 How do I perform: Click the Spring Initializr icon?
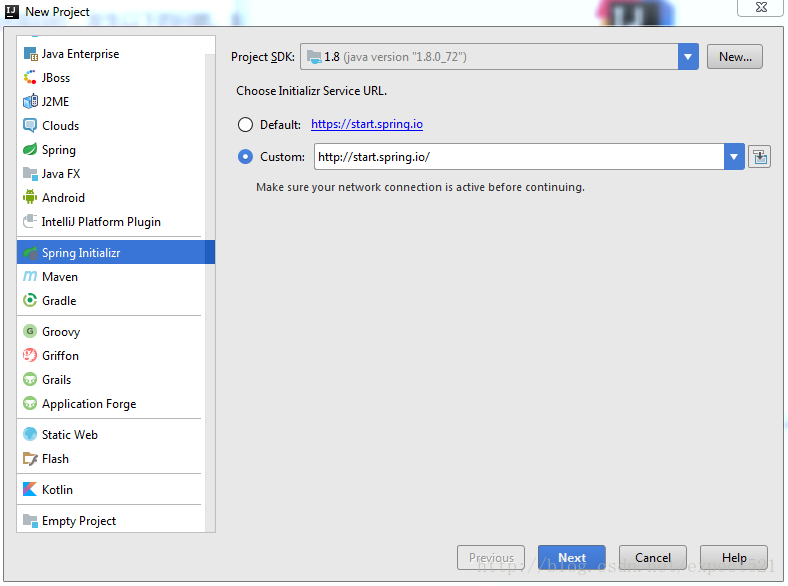coord(30,252)
